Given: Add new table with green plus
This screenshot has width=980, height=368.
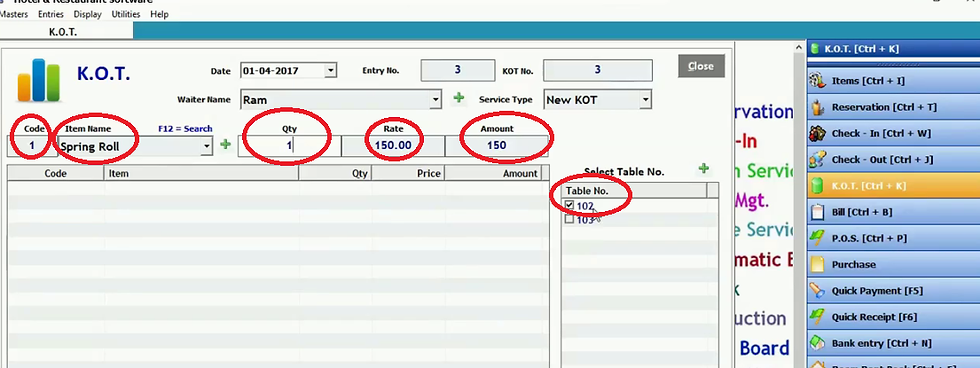Looking at the screenshot, I should (704, 169).
